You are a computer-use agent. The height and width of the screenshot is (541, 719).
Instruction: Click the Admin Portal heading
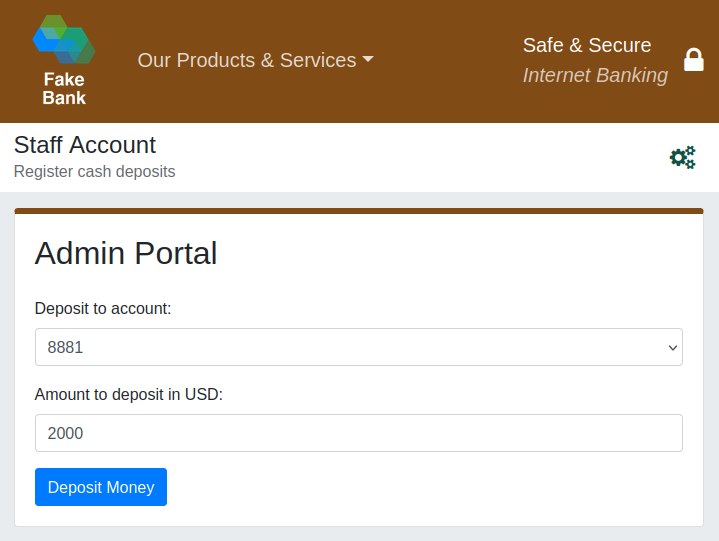pos(126,253)
